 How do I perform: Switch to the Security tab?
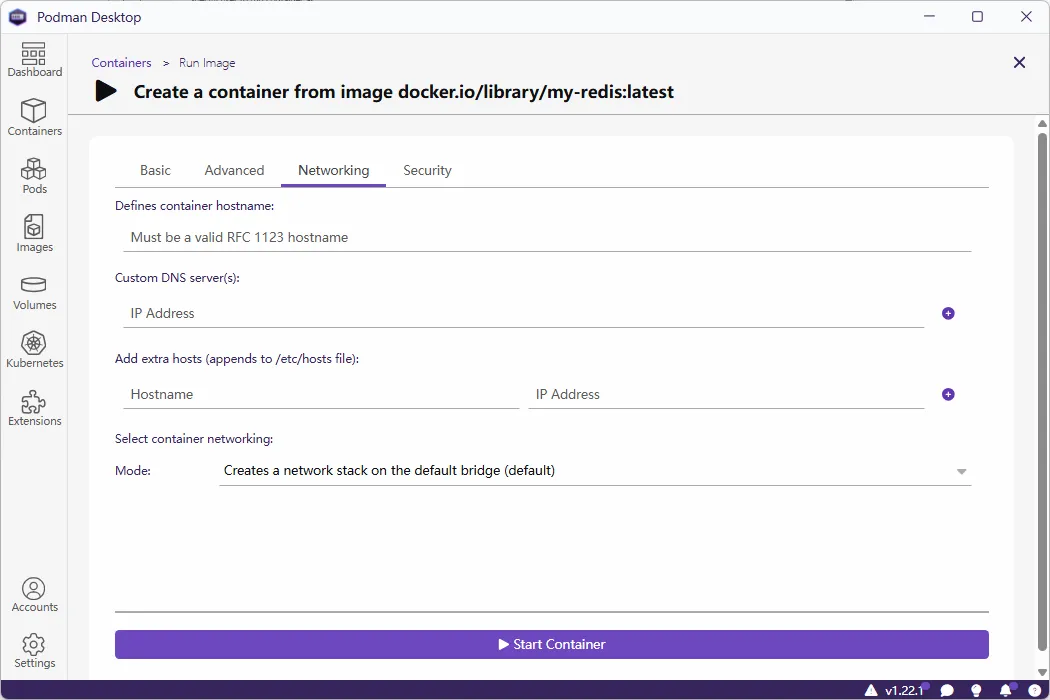[427, 170]
